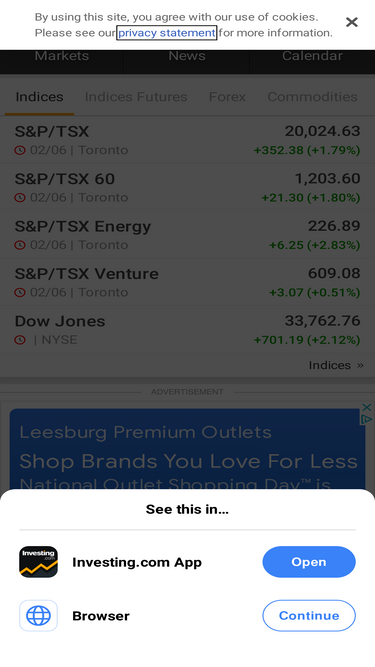Switch to the Forex tab

[x=227, y=97]
